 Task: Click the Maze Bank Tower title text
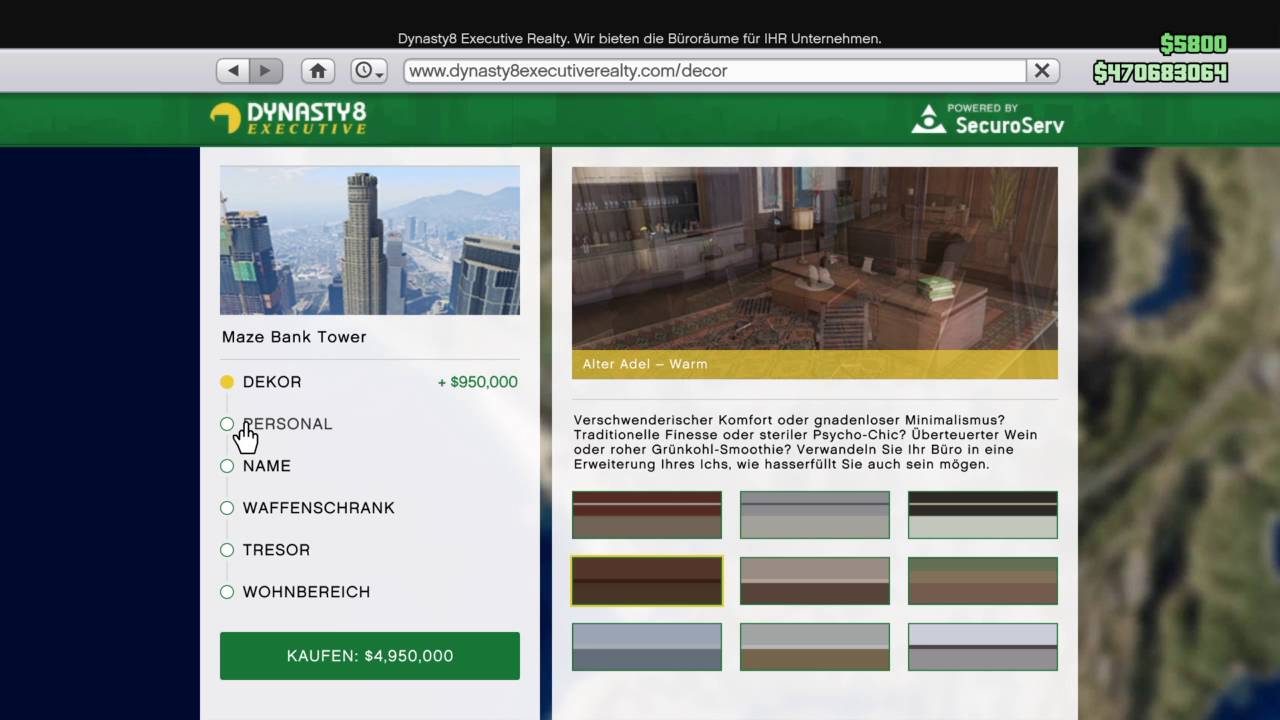pyautogui.click(x=294, y=337)
